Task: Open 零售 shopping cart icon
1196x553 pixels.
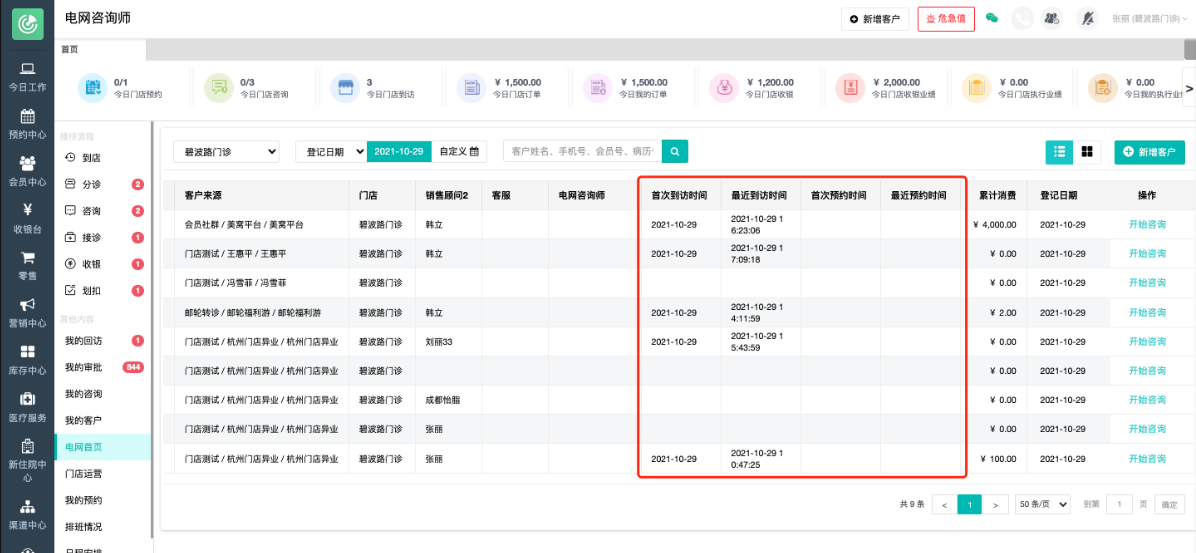Action: pos(27,266)
